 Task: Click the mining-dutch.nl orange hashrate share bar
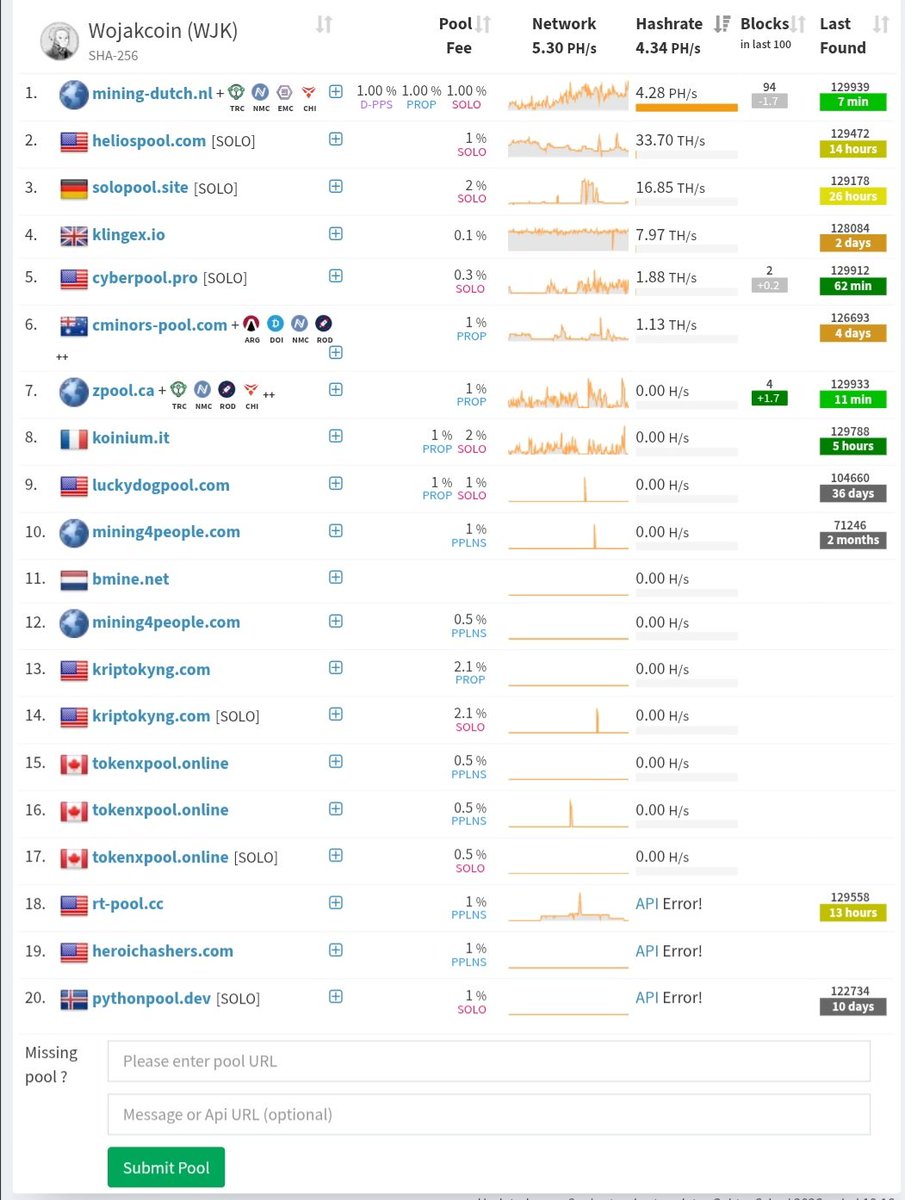point(687,107)
